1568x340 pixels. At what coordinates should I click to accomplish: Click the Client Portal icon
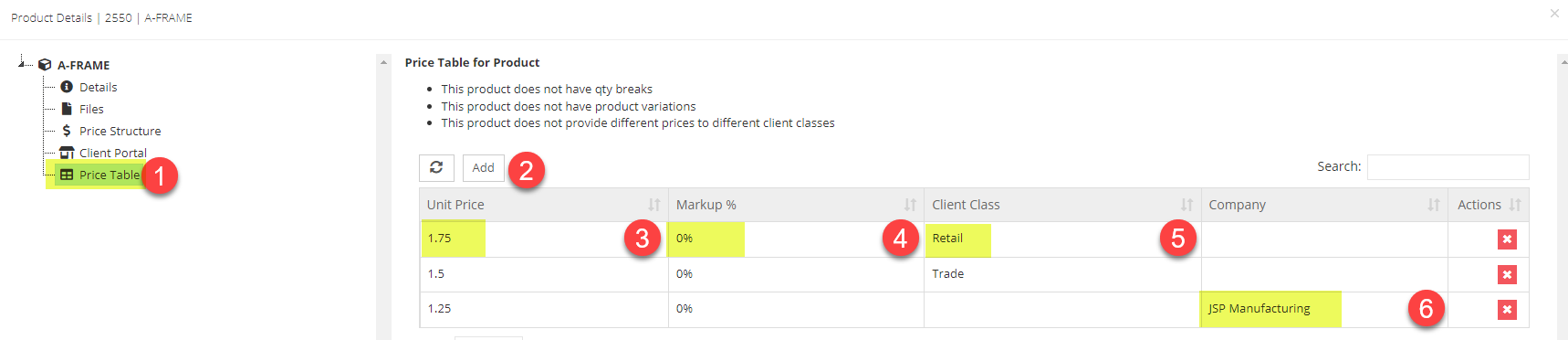67,153
